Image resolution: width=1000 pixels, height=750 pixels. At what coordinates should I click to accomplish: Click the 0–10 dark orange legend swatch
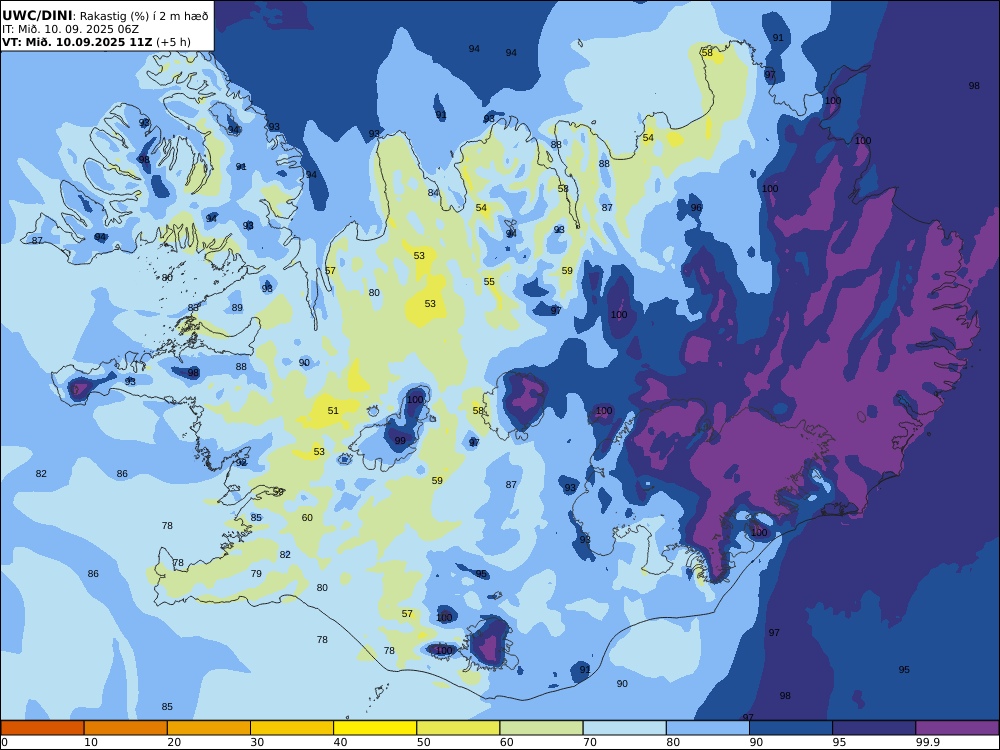(42, 728)
